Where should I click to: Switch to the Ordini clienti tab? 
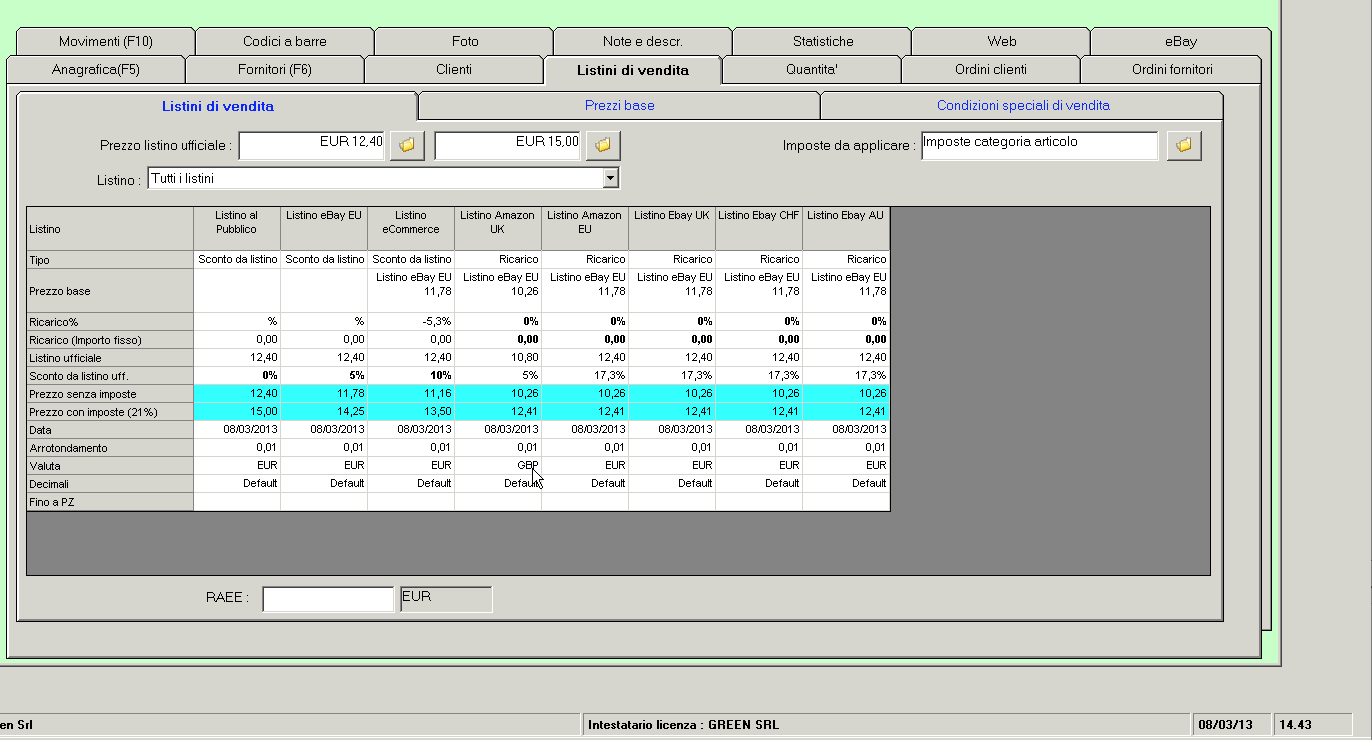pyautogui.click(x=990, y=70)
